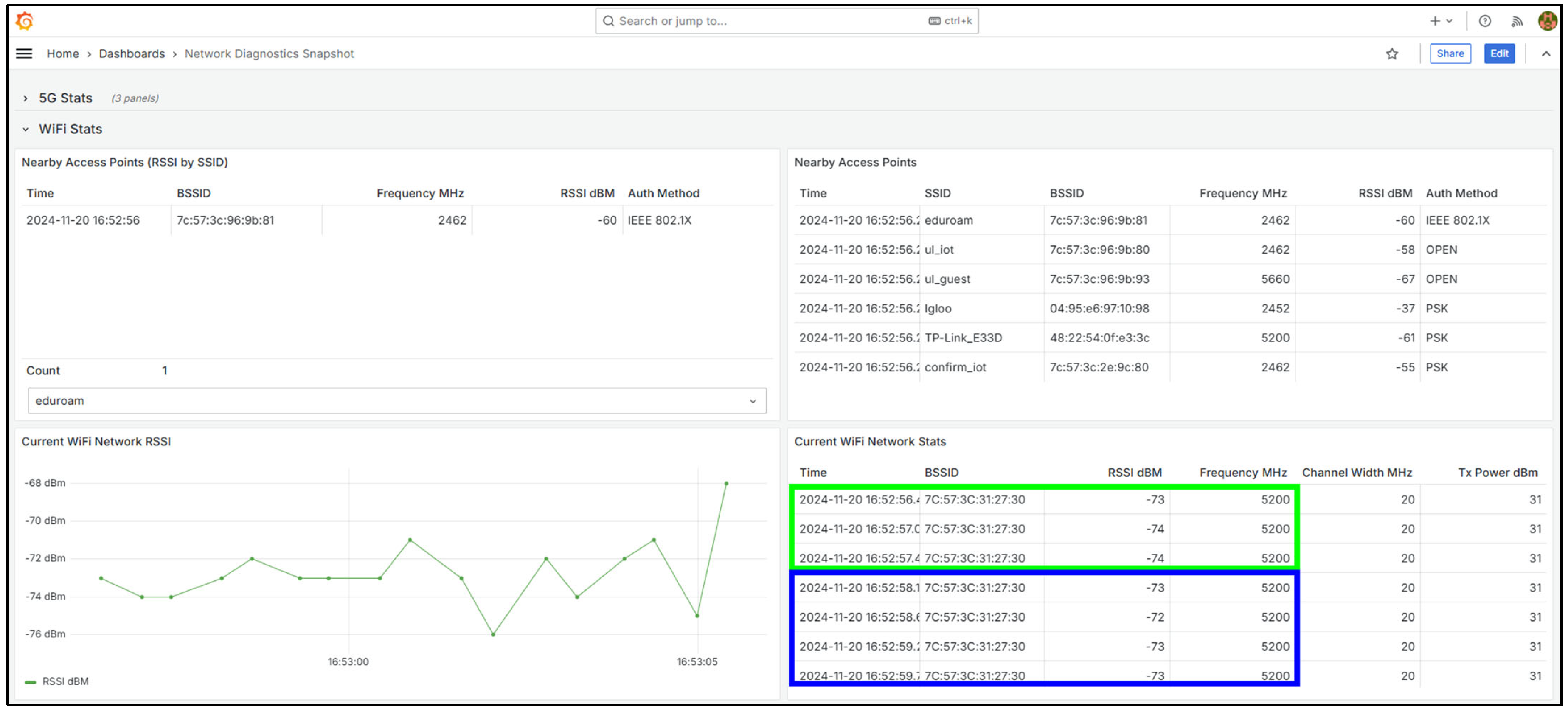Click the Igloo row in access points table
This screenshot has height=715, width=1568.
938,309
